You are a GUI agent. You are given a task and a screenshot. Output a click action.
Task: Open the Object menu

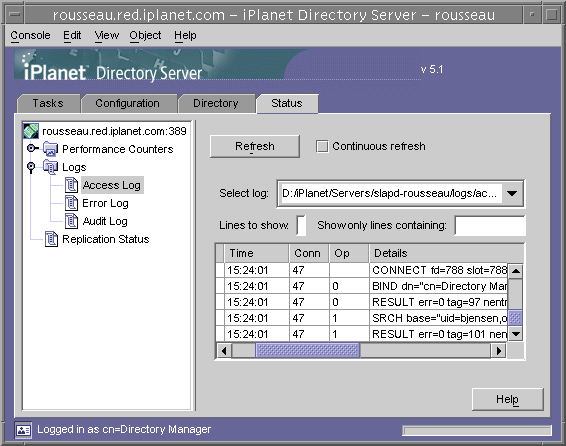point(145,35)
